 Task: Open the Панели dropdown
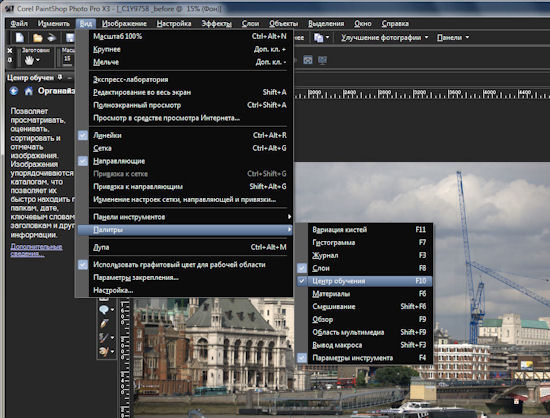tap(453, 38)
